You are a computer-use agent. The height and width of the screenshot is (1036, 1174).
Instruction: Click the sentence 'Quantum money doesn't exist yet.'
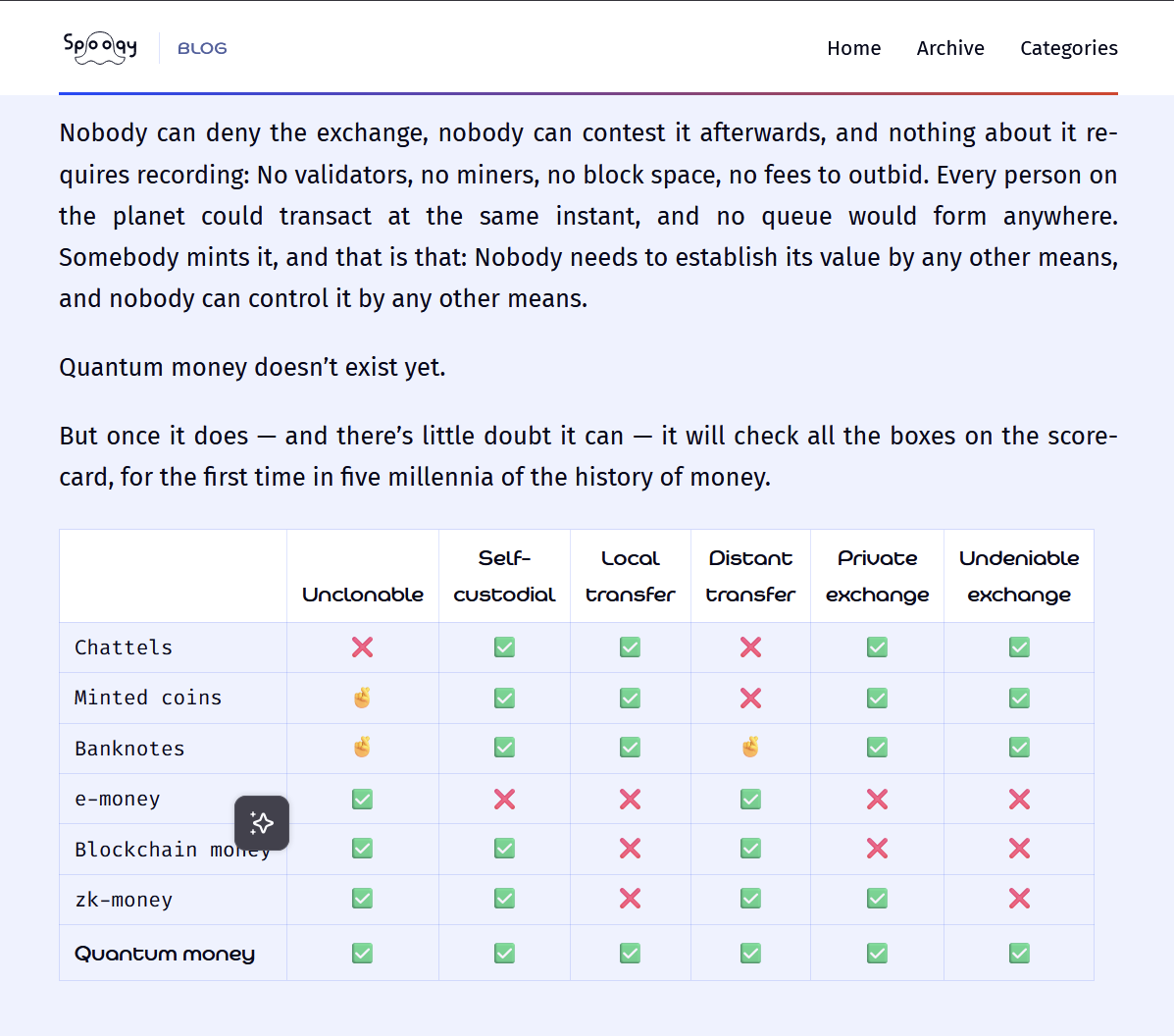pos(252,367)
